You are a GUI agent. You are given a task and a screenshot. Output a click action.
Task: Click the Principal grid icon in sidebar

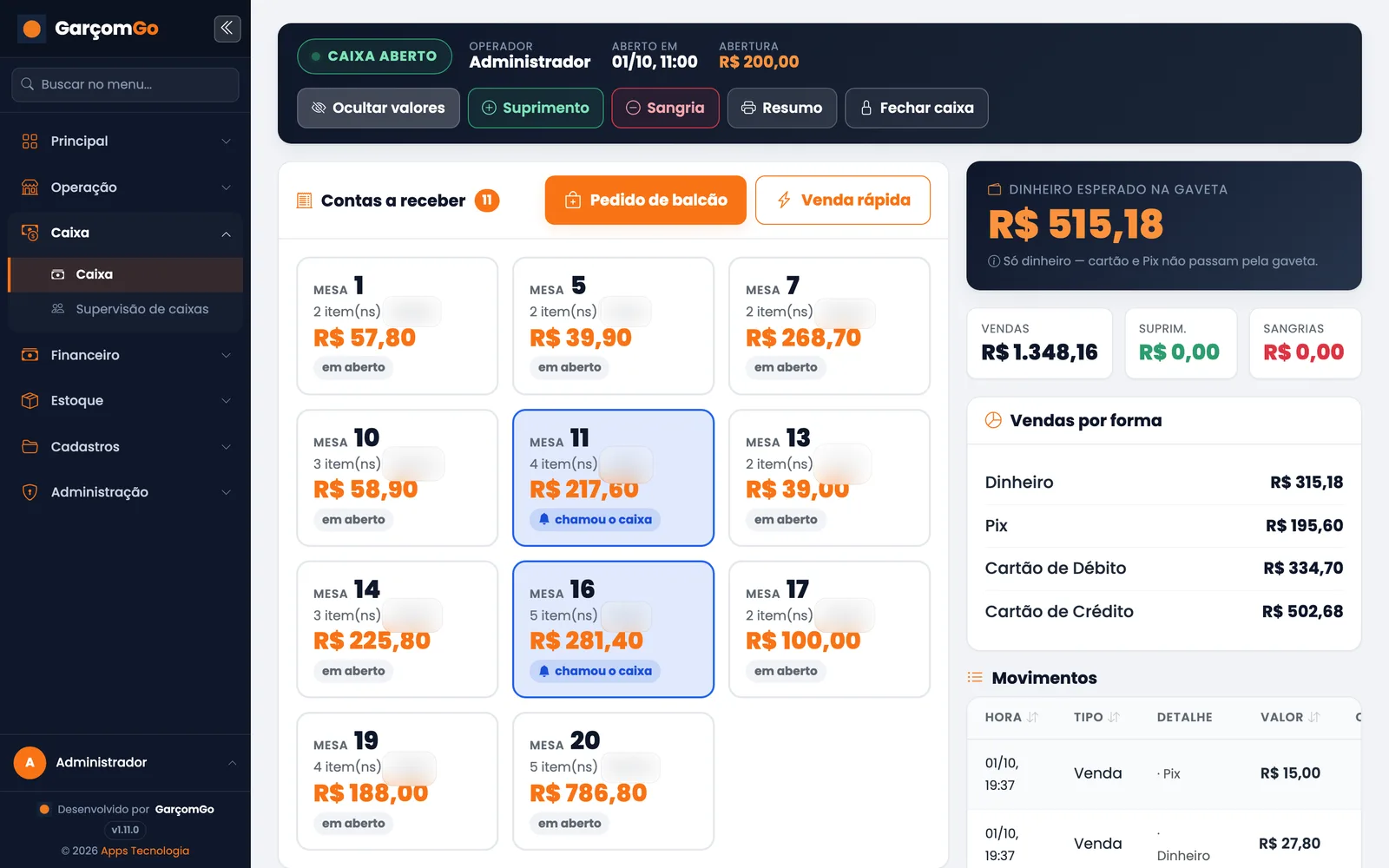point(30,141)
